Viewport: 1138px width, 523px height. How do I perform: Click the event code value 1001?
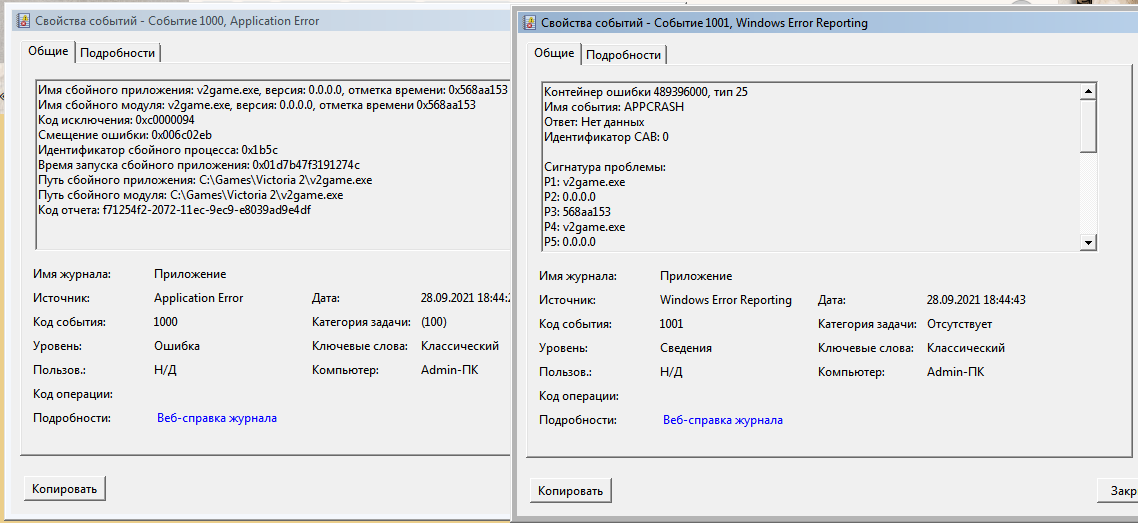click(x=671, y=324)
